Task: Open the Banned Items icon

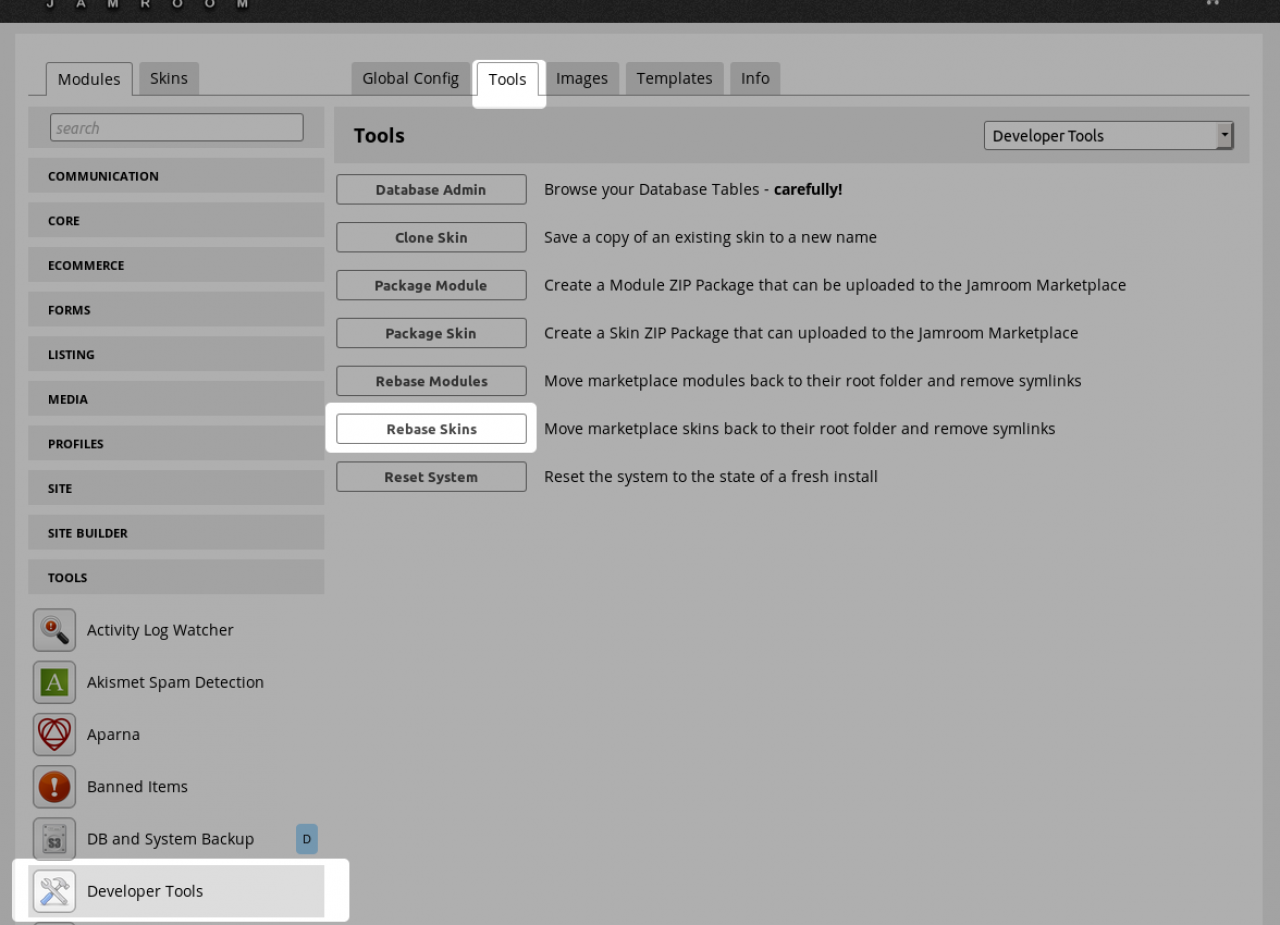Action: (x=54, y=787)
